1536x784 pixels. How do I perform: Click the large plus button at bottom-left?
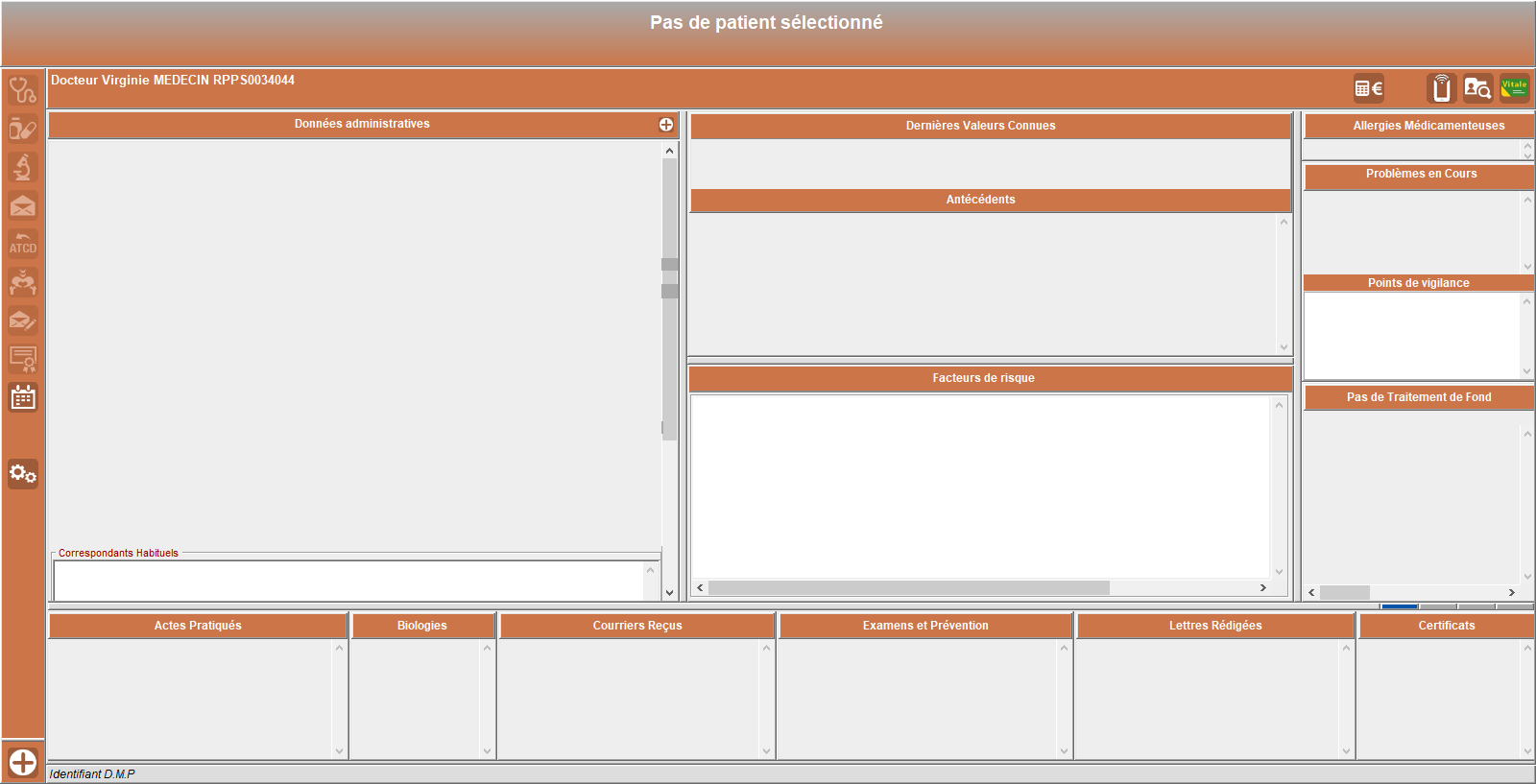[x=23, y=763]
